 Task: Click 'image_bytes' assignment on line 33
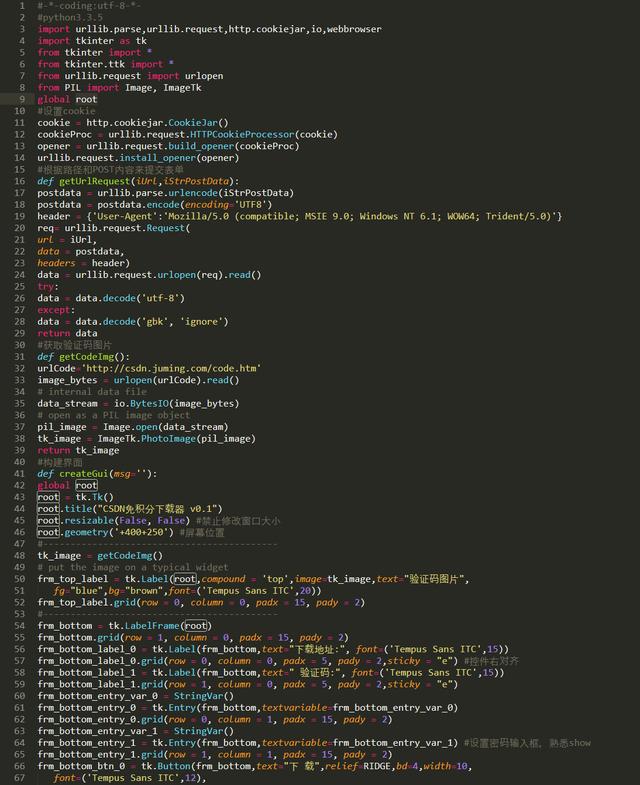point(67,380)
